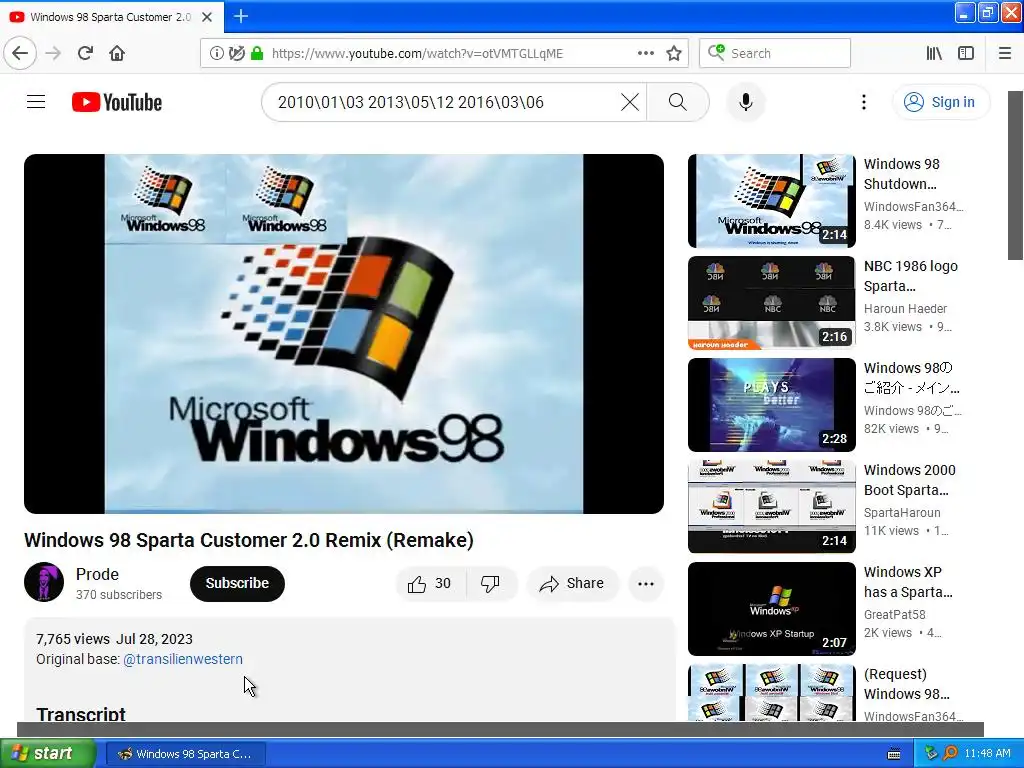1024x768 pixels.
Task: Open Windows 2000 Boot Sparta video title
Action: (910, 480)
